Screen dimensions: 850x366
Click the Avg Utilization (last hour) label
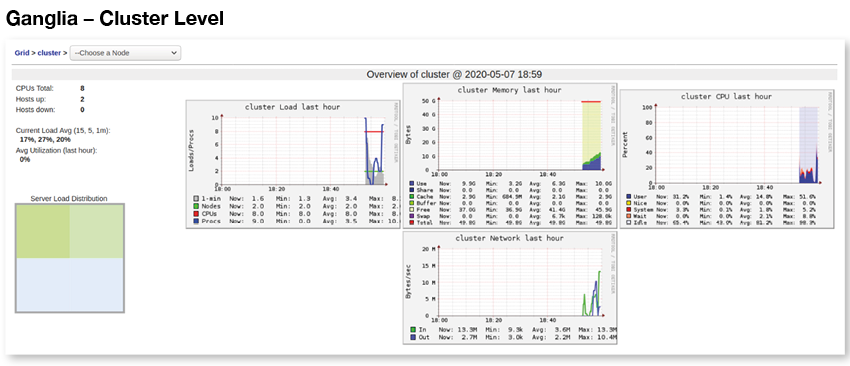click(56, 150)
